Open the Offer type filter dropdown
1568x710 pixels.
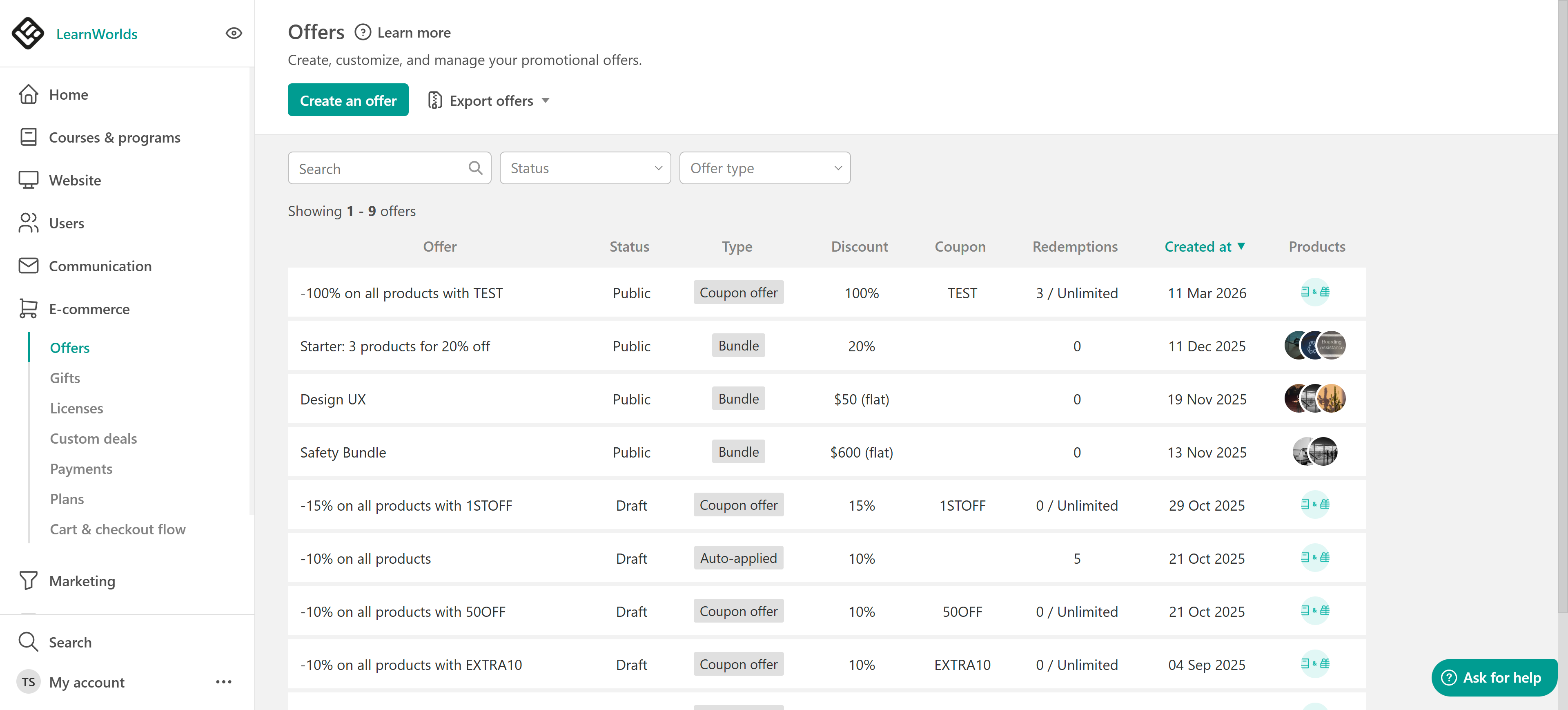764,168
